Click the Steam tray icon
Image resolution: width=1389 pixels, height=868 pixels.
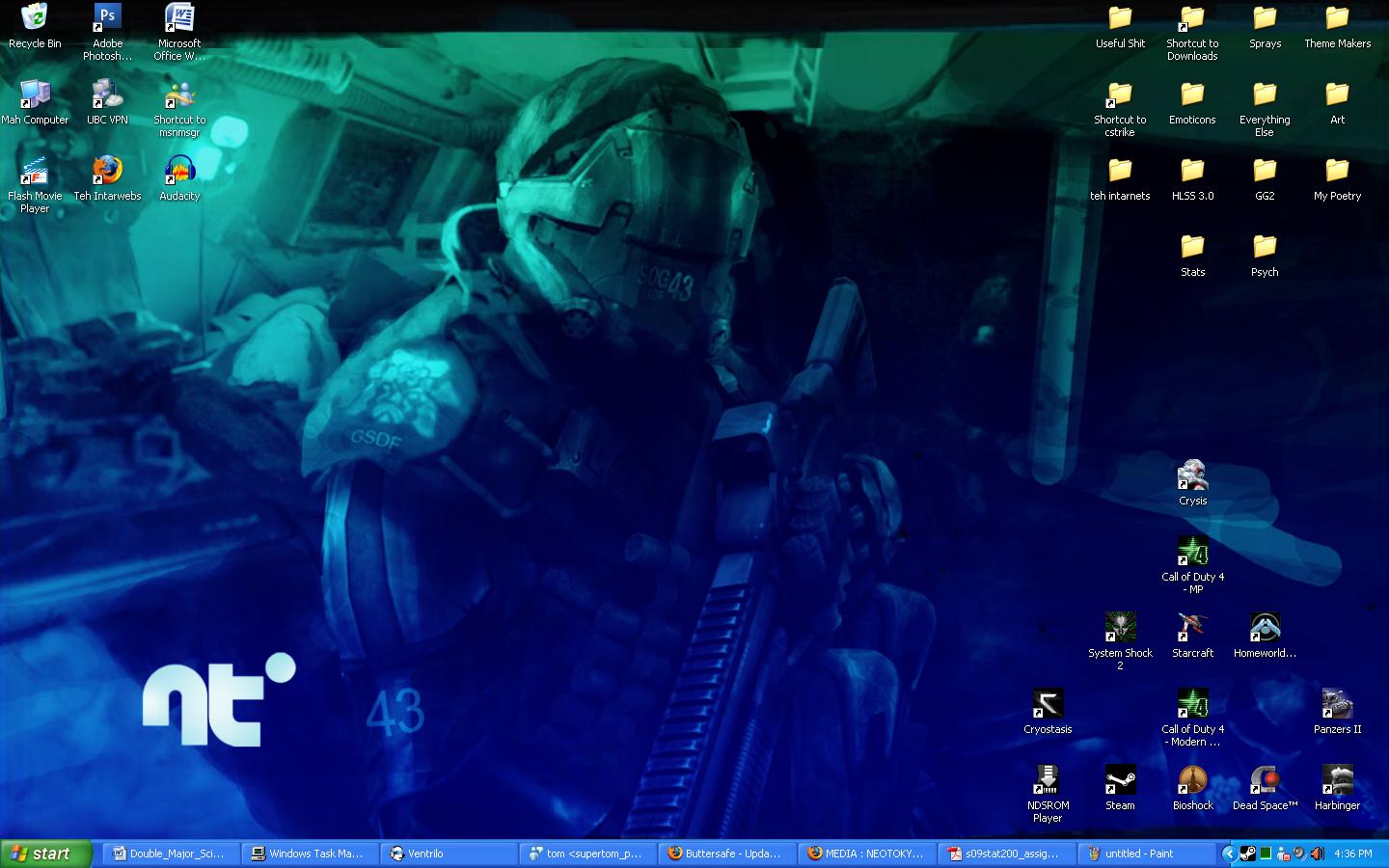click(1247, 854)
